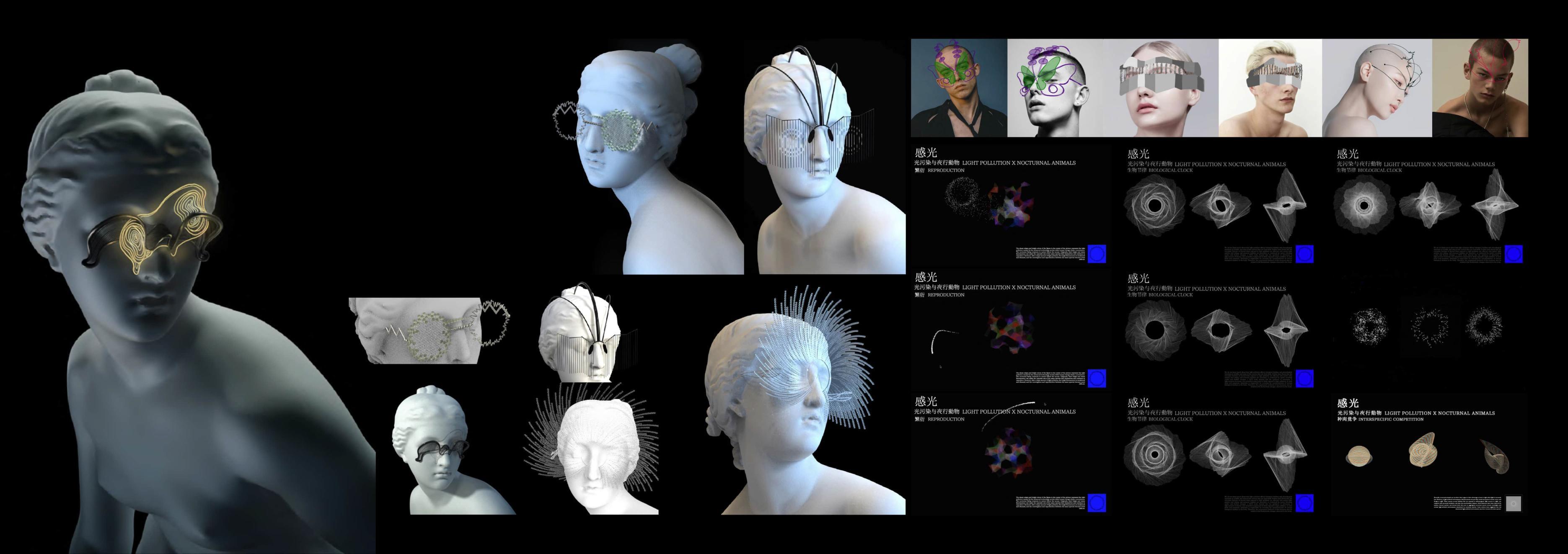Select the man with green butterfly mask photo
The height and width of the screenshot is (554, 1568).
(x=959, y=88)
